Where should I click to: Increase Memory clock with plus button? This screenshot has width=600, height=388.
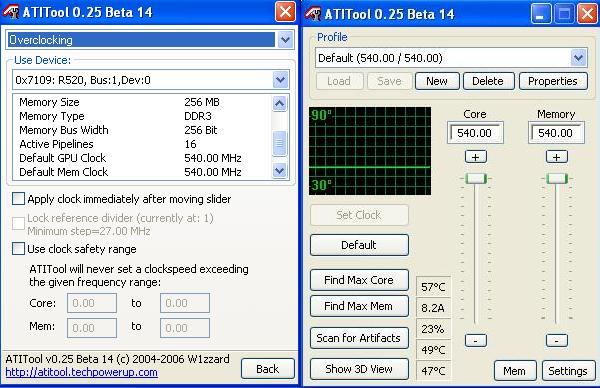pos(557,157)
